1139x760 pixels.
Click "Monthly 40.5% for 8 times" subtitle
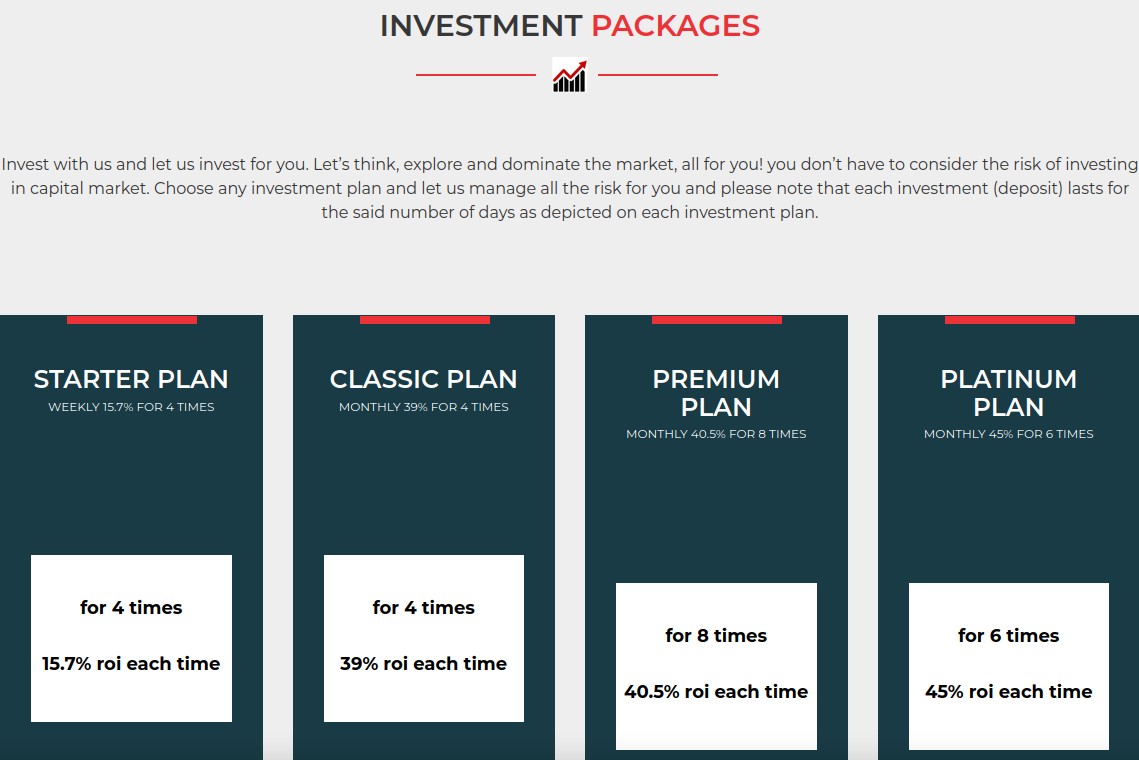tap(716, 434)
